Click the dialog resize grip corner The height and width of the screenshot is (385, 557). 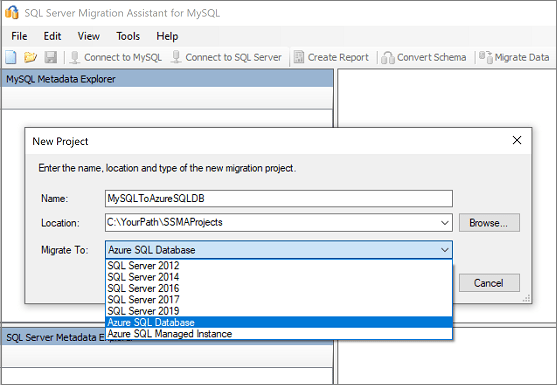pos(526,298)
